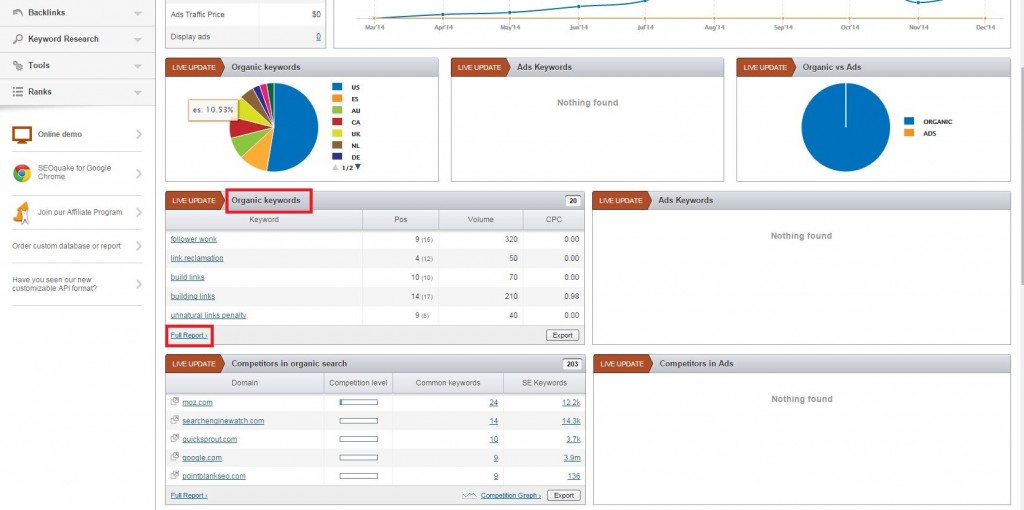Click external link icon beside pointblankseo.com
Viewport: 1024px width, 510px height.
[x=174, y=475]
